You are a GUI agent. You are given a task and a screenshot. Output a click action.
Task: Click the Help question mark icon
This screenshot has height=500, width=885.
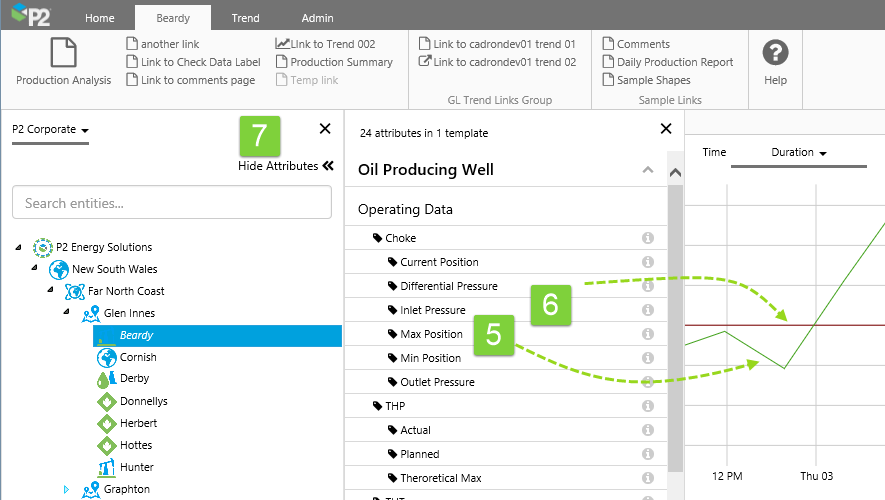pyautogui.click(x=775, y=54)
